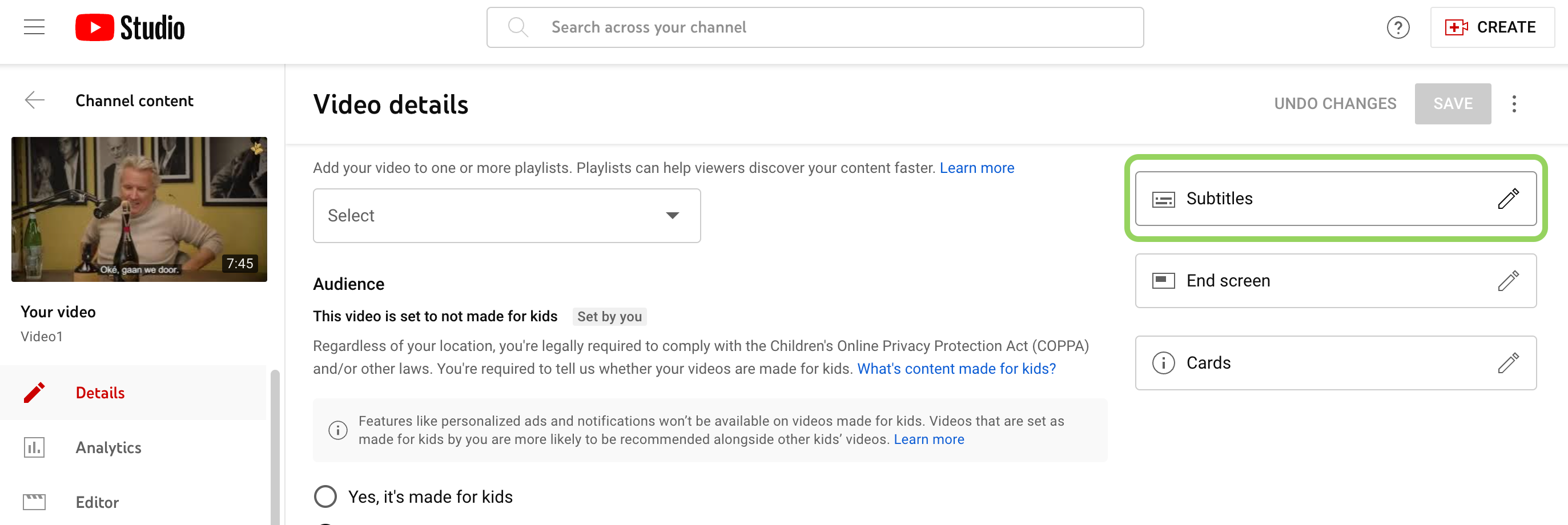Click the Analytics bar chart icon
1568x525 pixels.
[x=34, y=448]
